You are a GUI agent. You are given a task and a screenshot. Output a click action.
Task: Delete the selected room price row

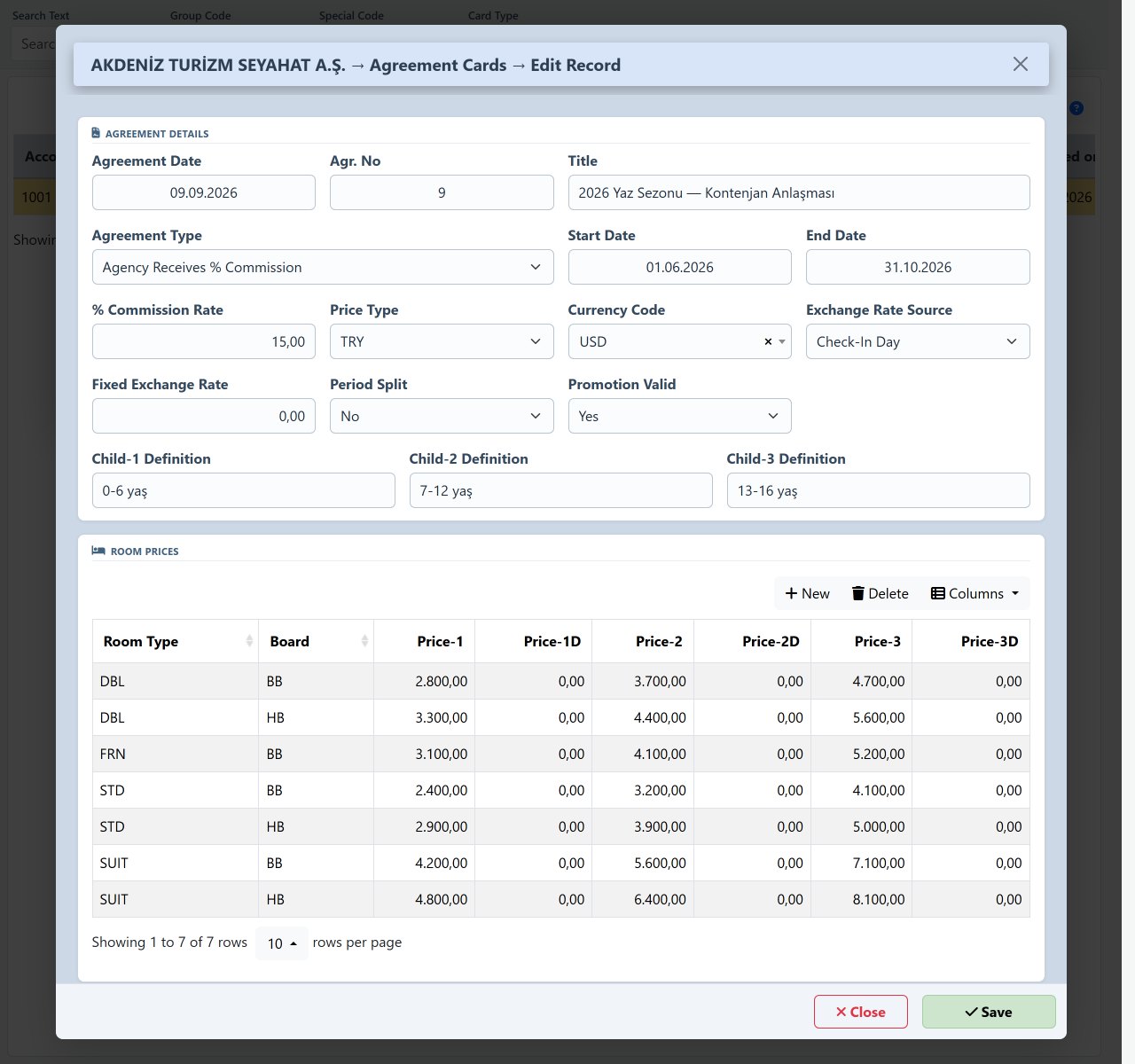(x=881, y=593)
